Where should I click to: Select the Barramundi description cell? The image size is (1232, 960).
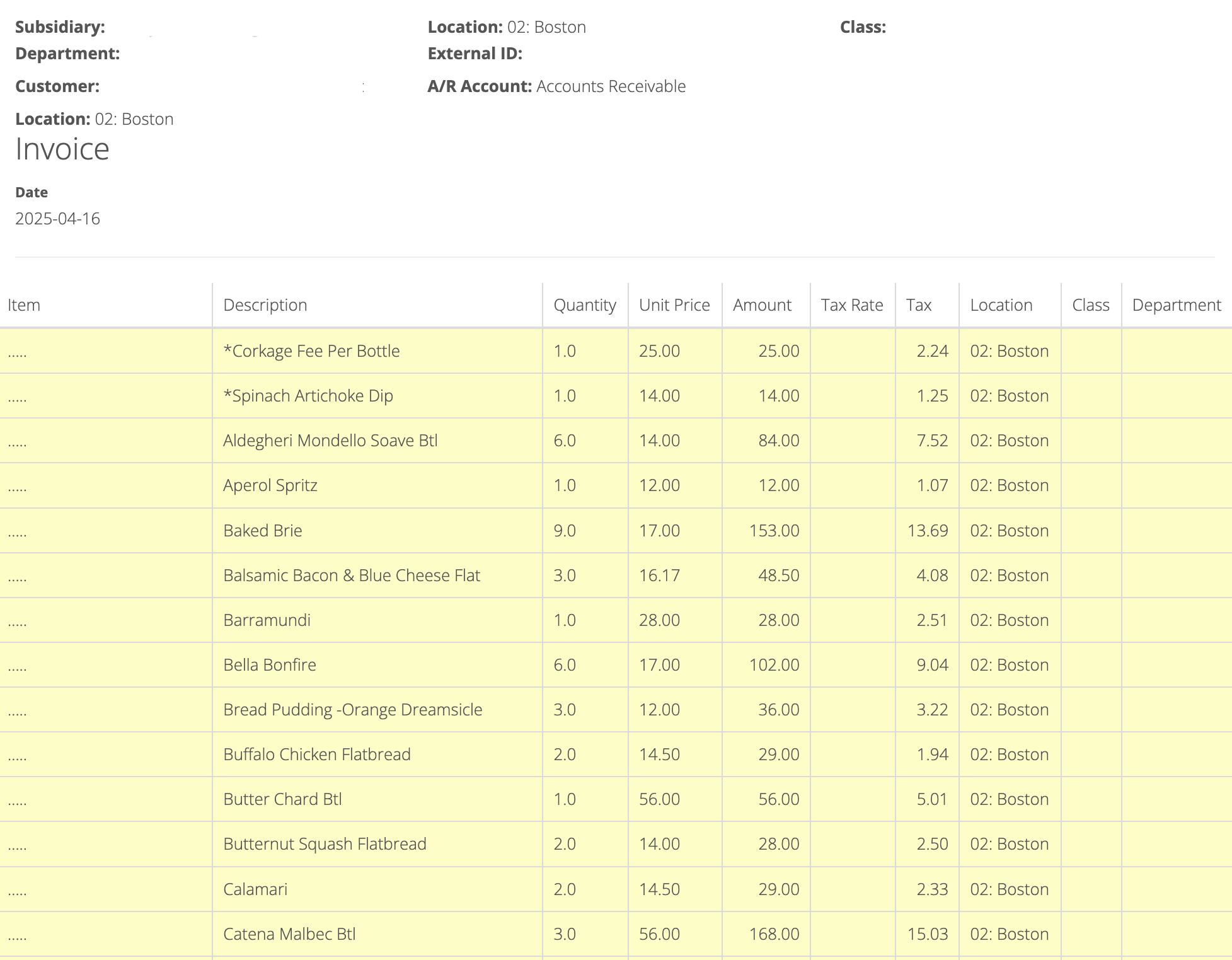267,620
